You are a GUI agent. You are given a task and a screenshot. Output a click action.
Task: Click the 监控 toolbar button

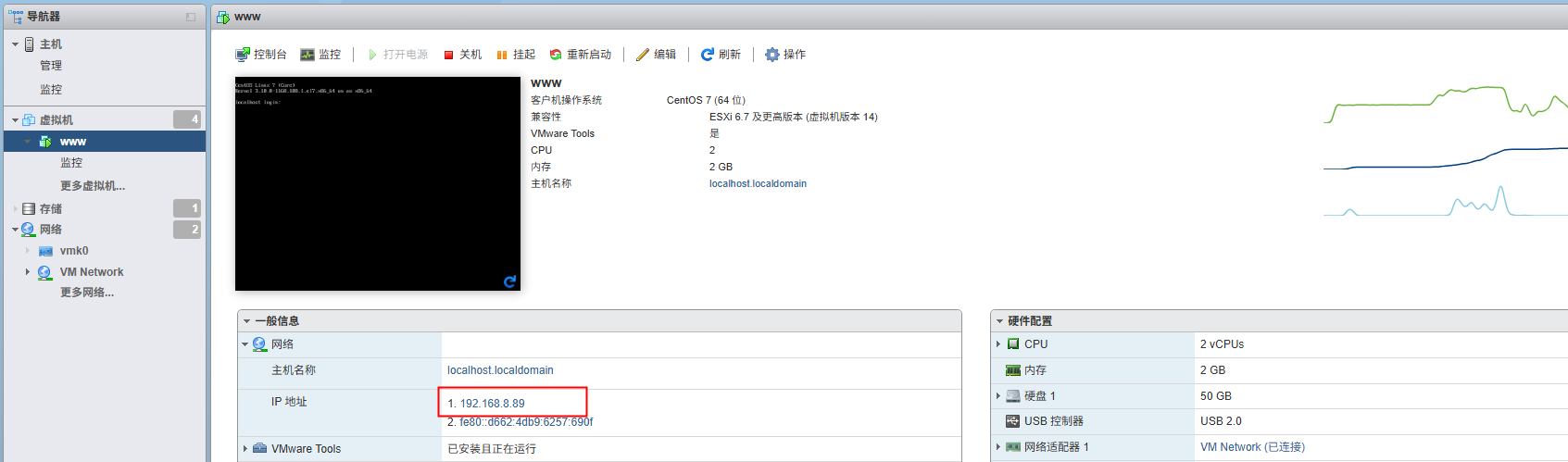320,55
